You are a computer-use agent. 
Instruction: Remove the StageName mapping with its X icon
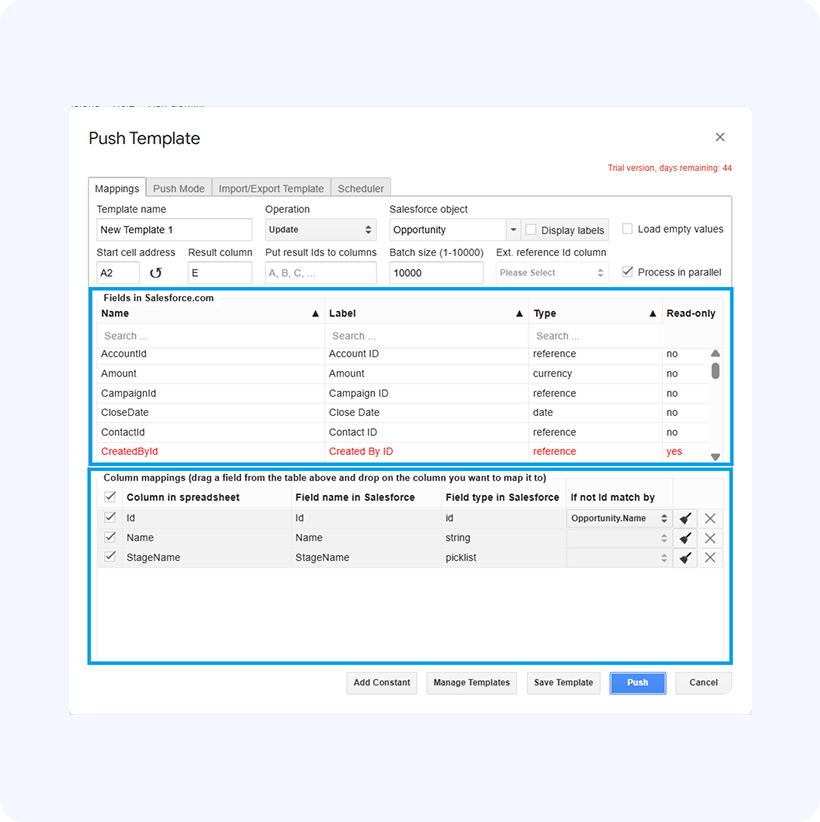click(x=710, y=557)
